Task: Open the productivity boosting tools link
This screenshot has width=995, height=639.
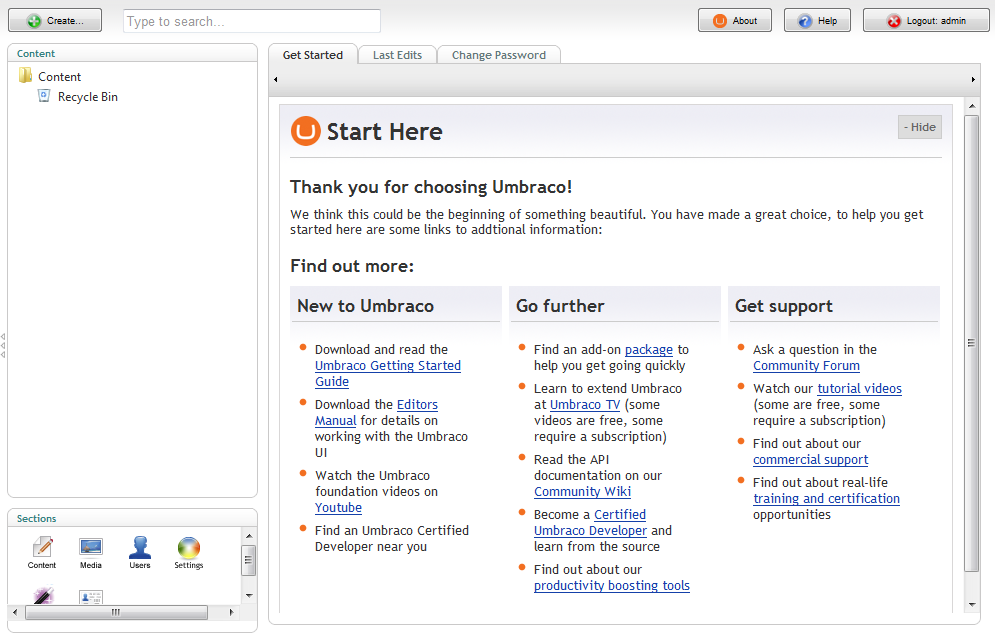Action: (x=612, y=586)
